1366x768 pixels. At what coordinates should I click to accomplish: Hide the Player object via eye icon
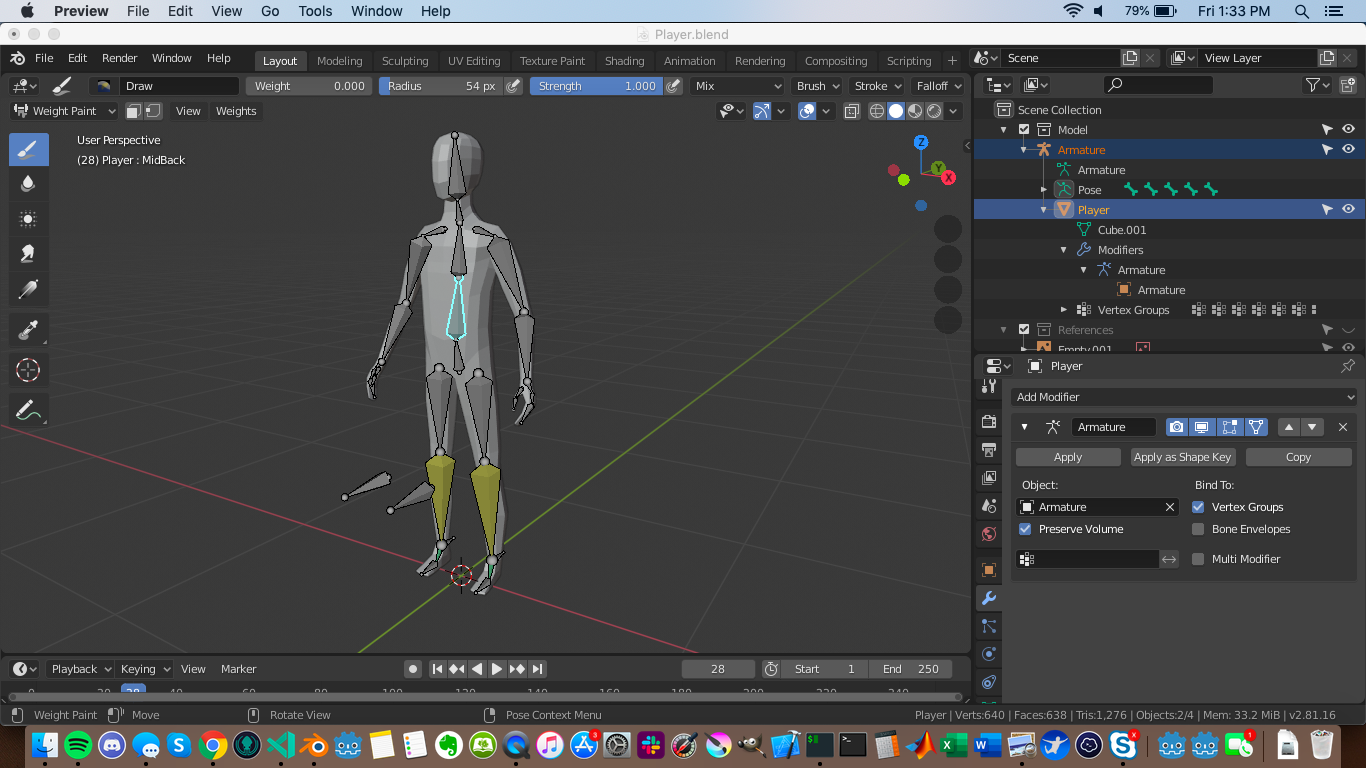1348,209
